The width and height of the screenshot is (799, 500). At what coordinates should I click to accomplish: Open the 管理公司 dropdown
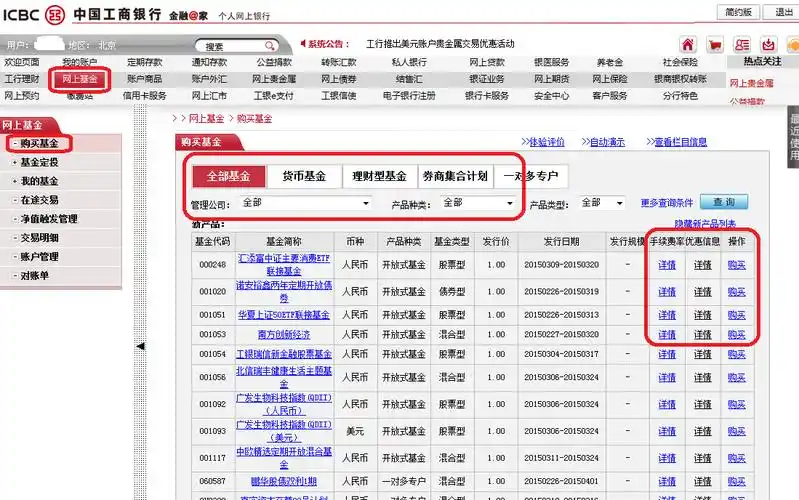(305, 203)
